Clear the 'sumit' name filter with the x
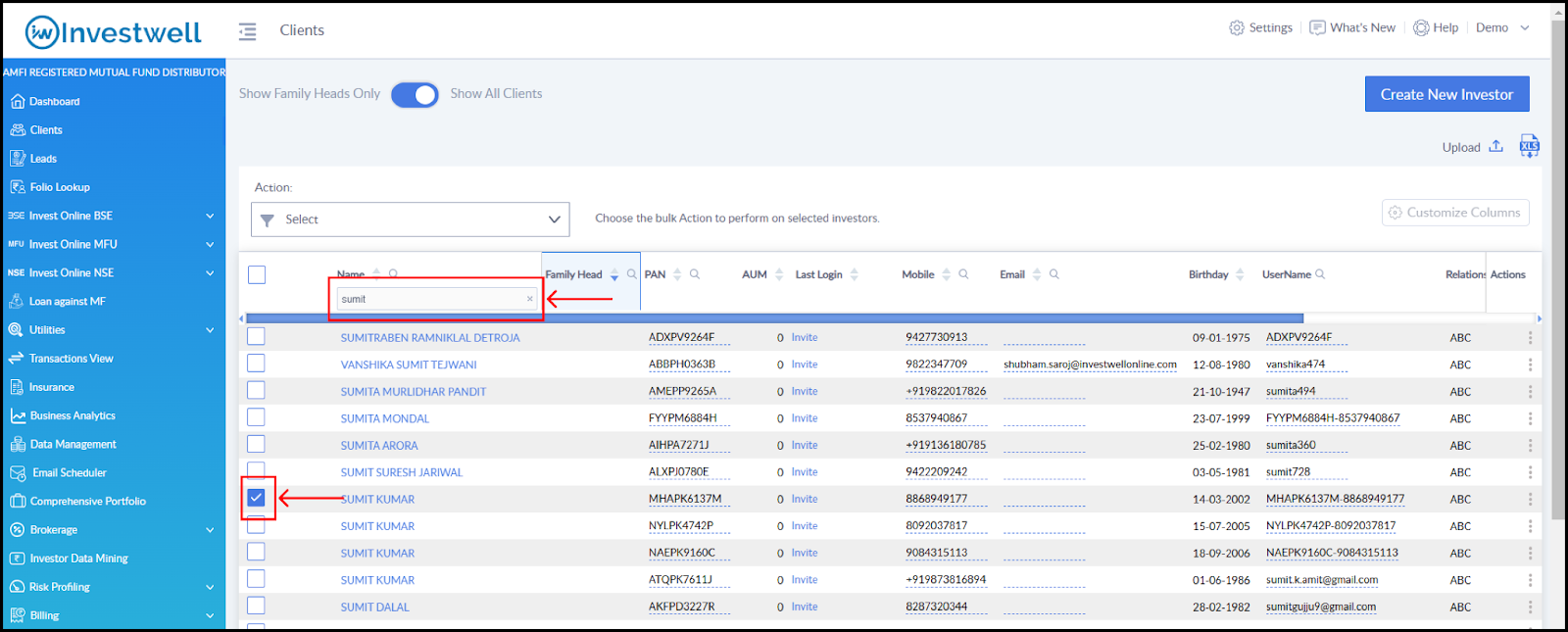 coord(530,299)
